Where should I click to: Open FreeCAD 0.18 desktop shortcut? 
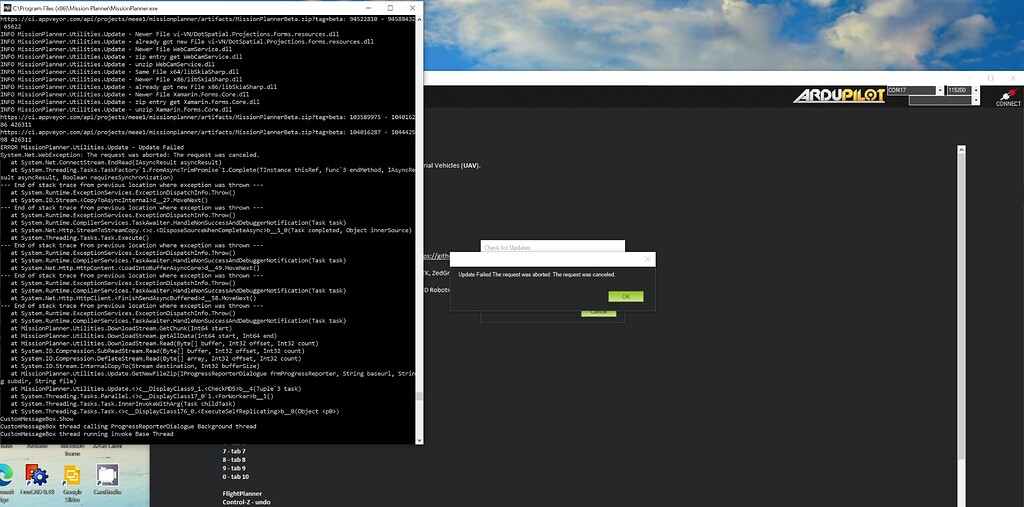(x=37, y=482)
